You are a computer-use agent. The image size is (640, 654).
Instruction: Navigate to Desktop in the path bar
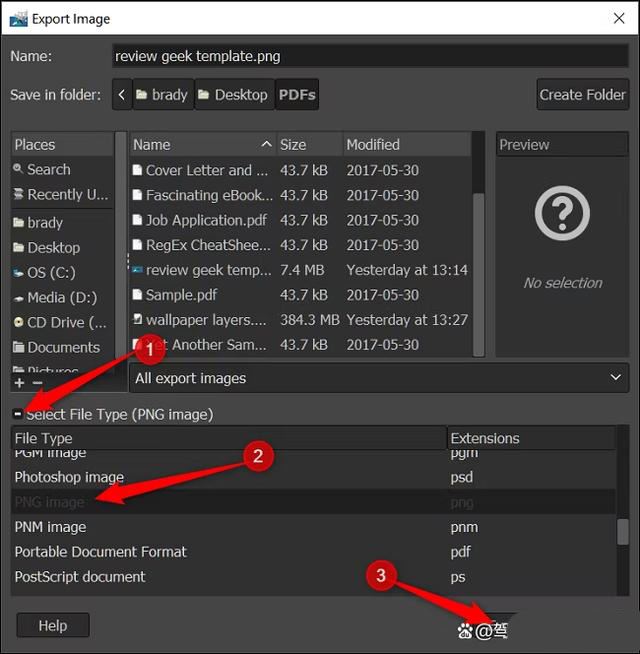(233, 95)
